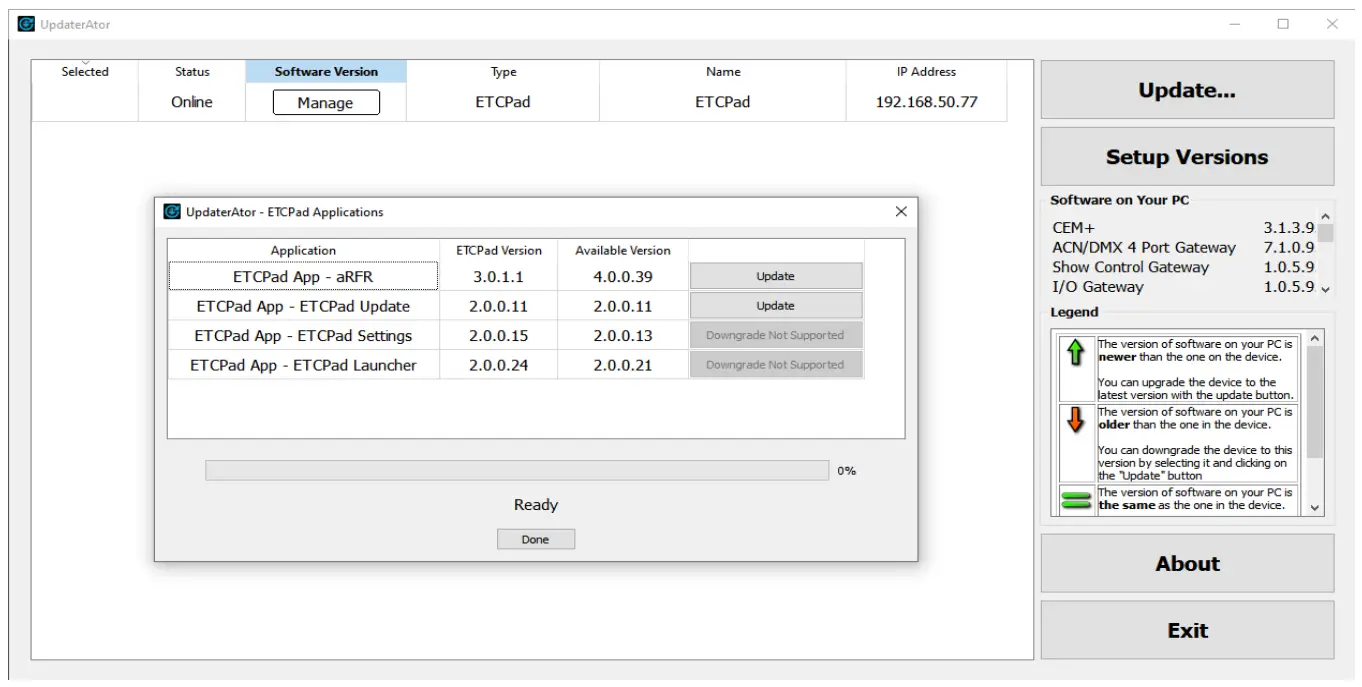Click up arrow of Legend scrollbar

pyautogui.click(x=1315, y=339)
